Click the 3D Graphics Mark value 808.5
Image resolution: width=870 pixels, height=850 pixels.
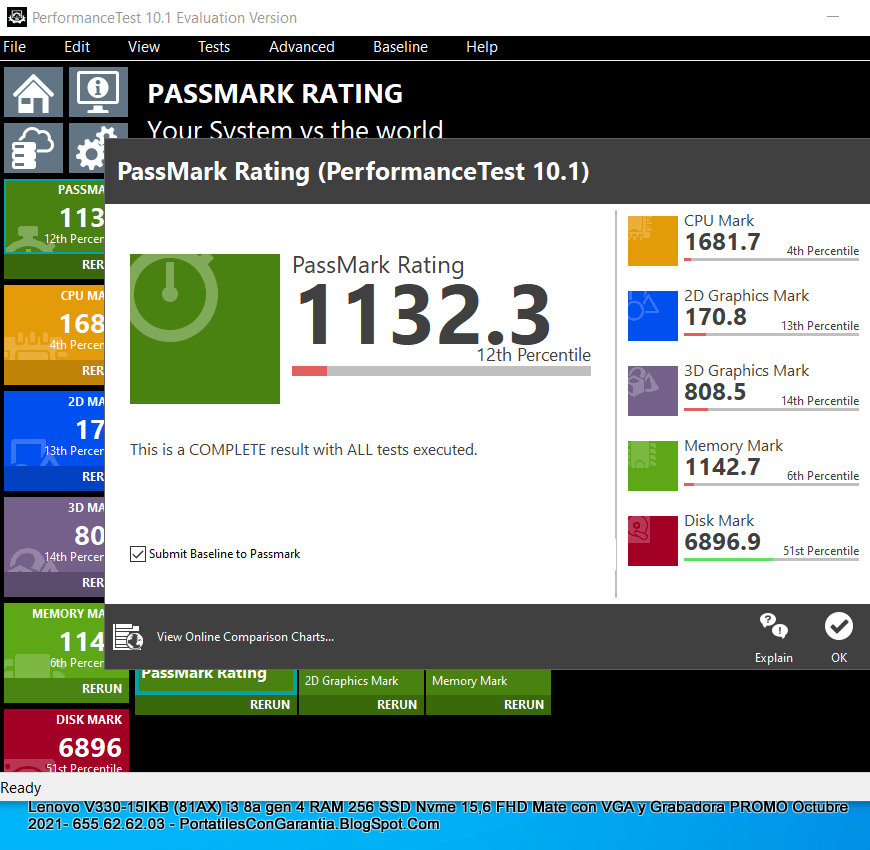point(715,392)
